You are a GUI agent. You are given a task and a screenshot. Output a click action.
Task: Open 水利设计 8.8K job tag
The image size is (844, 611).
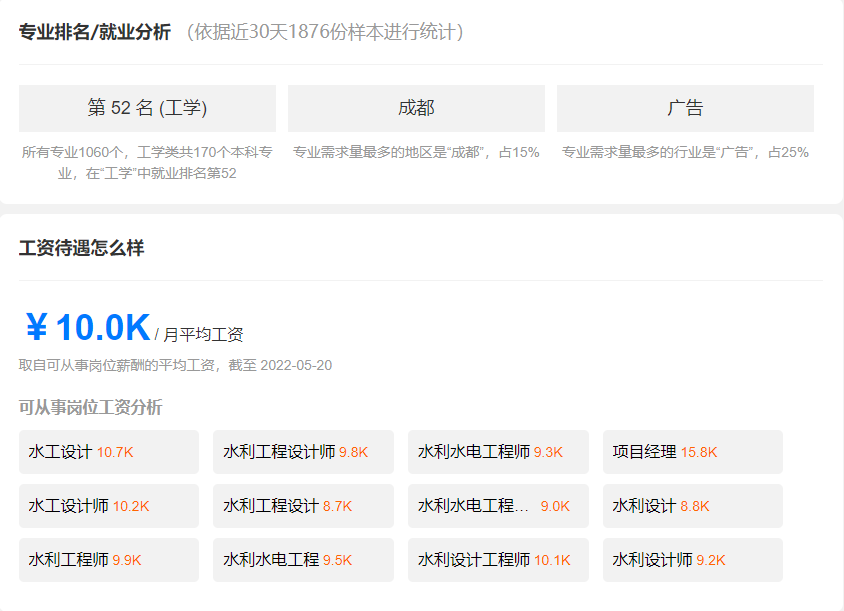(x=693, y=506)
